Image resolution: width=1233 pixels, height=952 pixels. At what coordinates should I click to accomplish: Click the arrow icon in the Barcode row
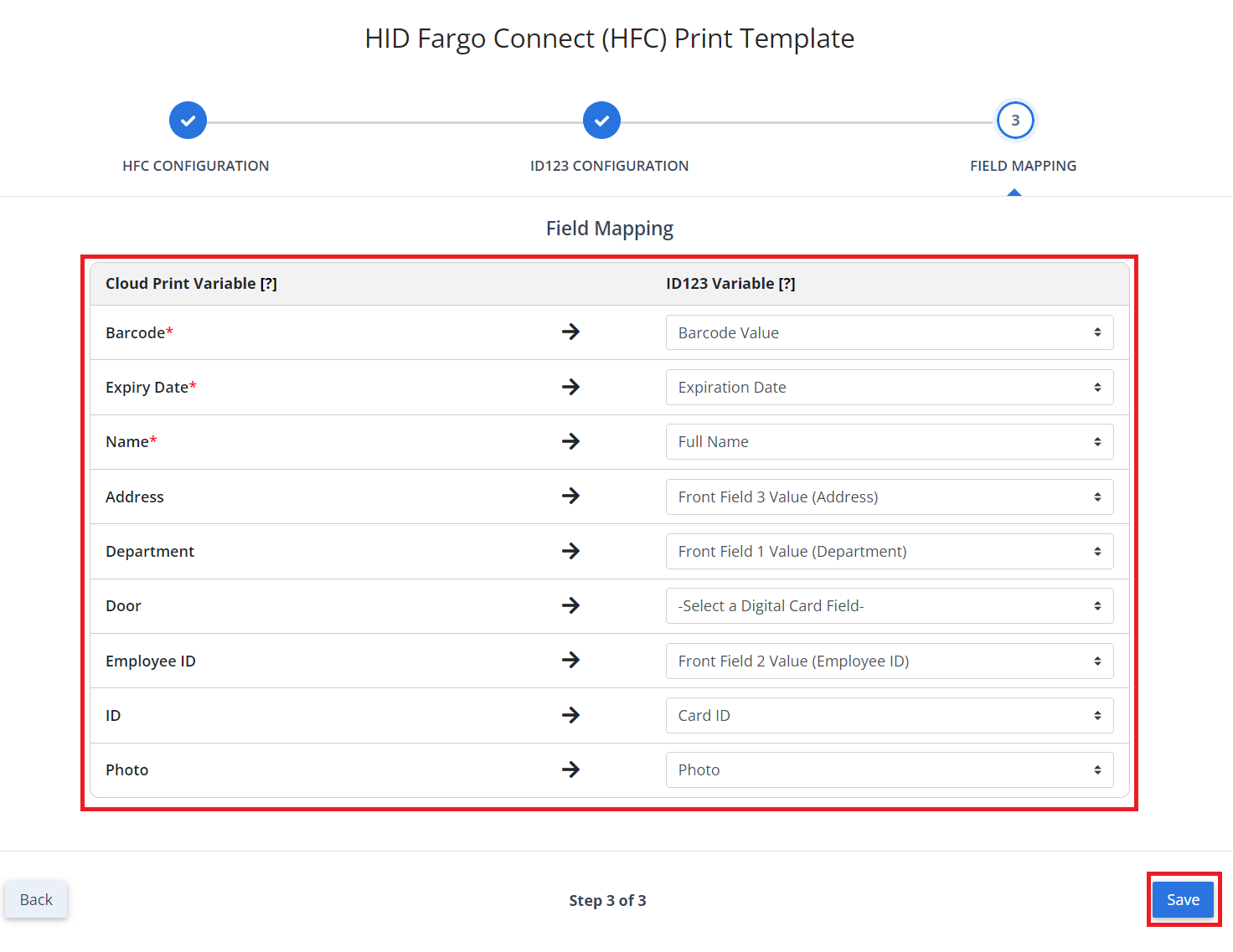pos(570,332)
